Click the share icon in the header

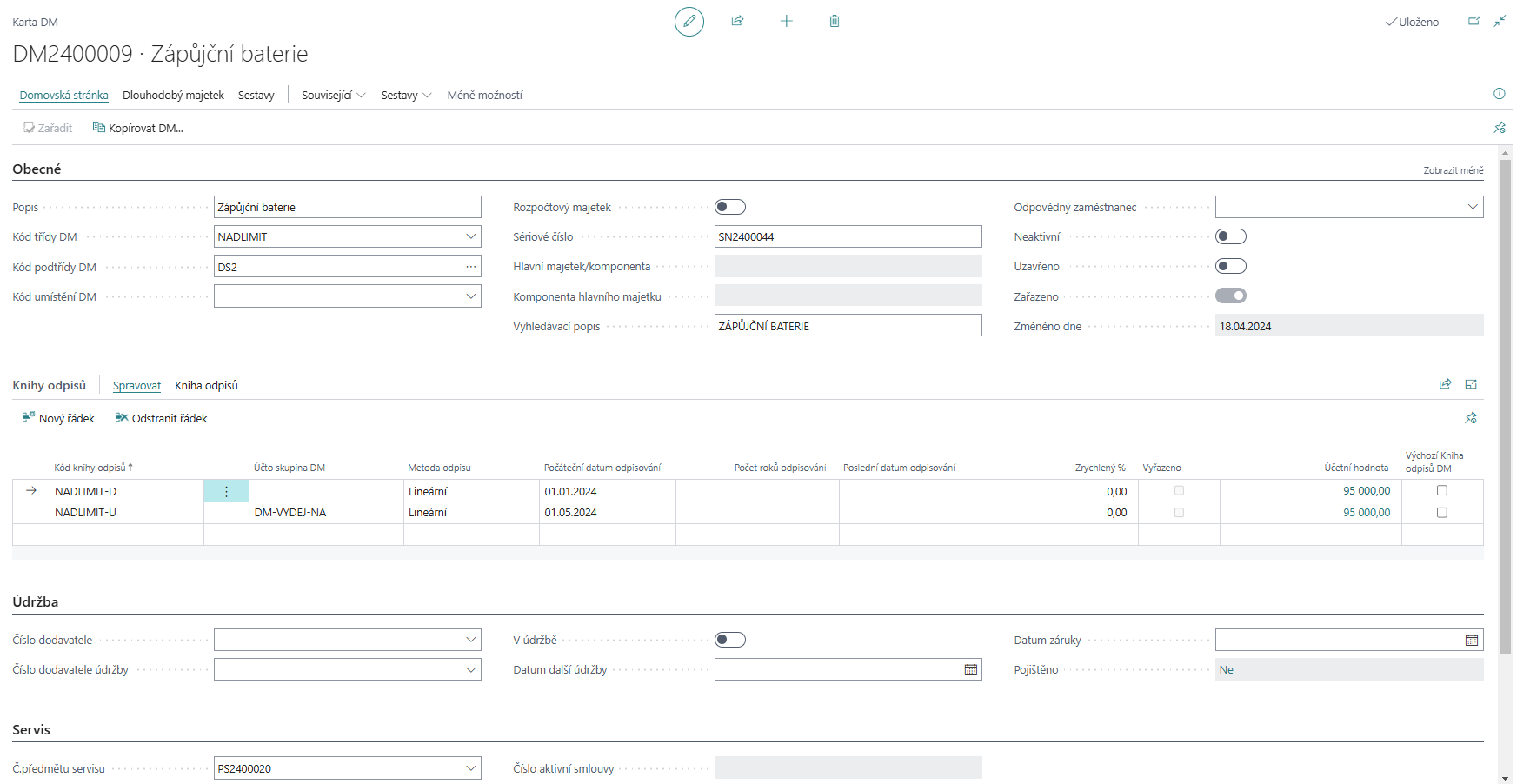click(x=737, y=21)
